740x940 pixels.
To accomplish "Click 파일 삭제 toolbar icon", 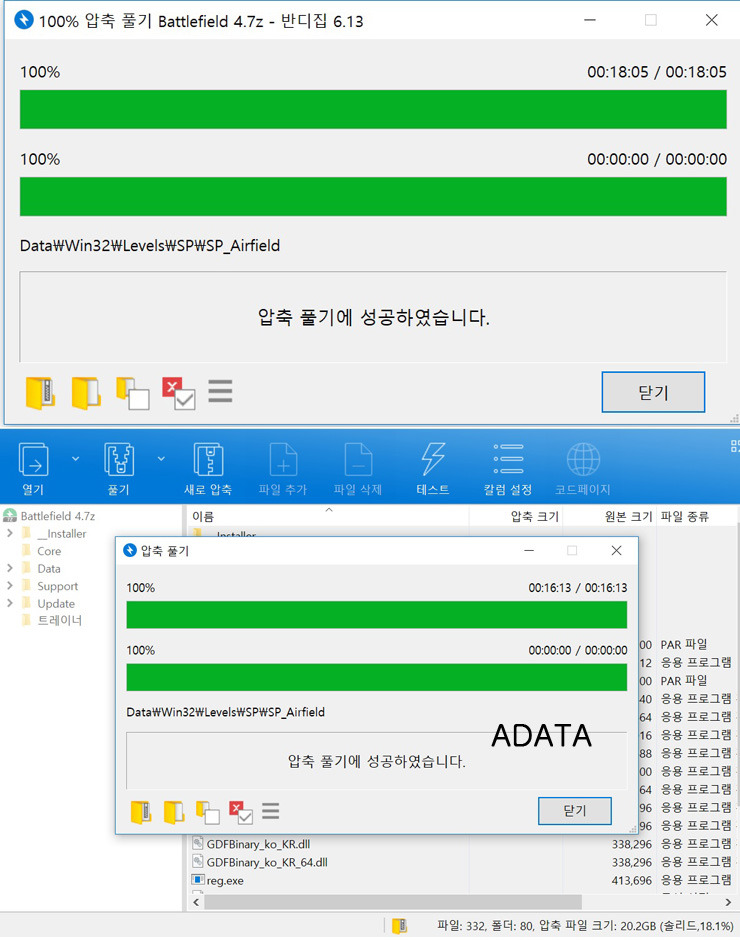I will [358, 469].
